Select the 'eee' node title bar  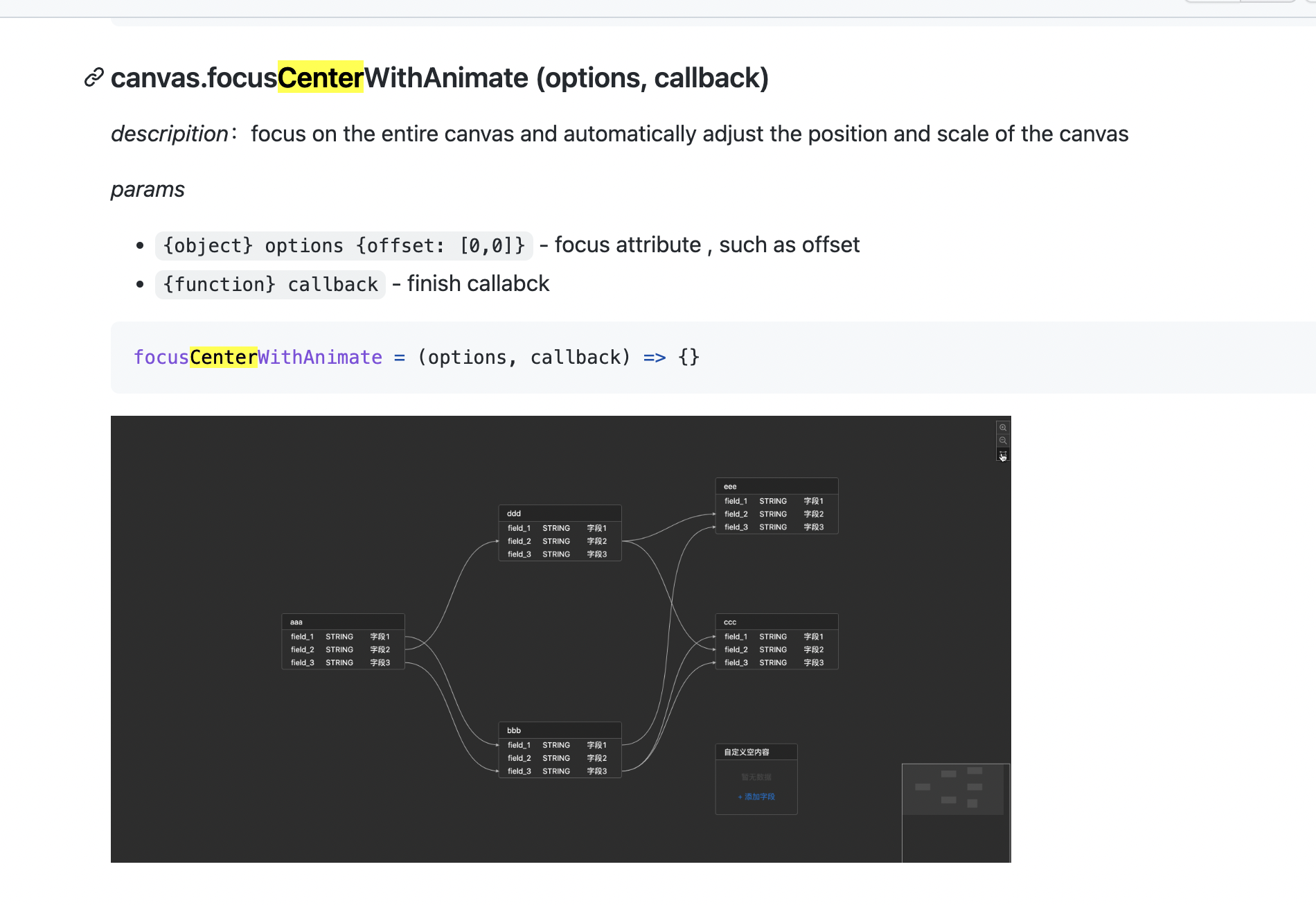776,486
